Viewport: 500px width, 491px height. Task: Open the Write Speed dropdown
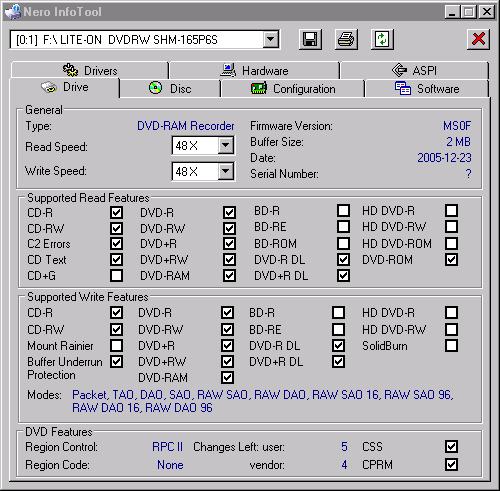tap(226, 171)
